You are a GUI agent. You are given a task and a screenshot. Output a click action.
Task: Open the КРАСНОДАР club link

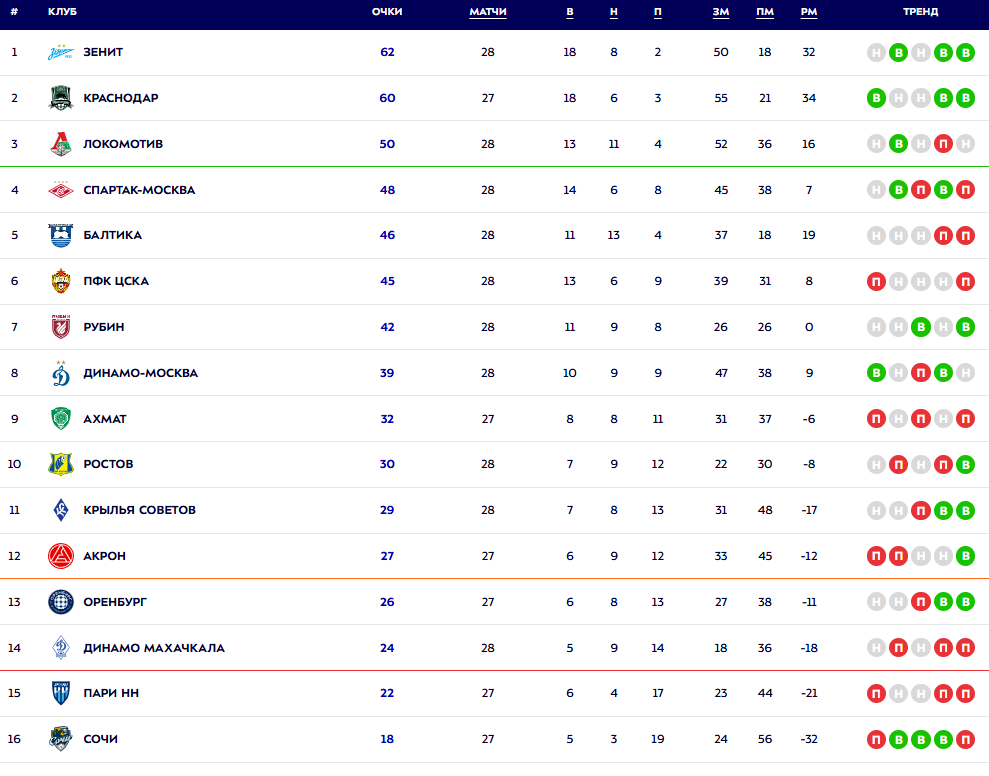click(121, 98)
